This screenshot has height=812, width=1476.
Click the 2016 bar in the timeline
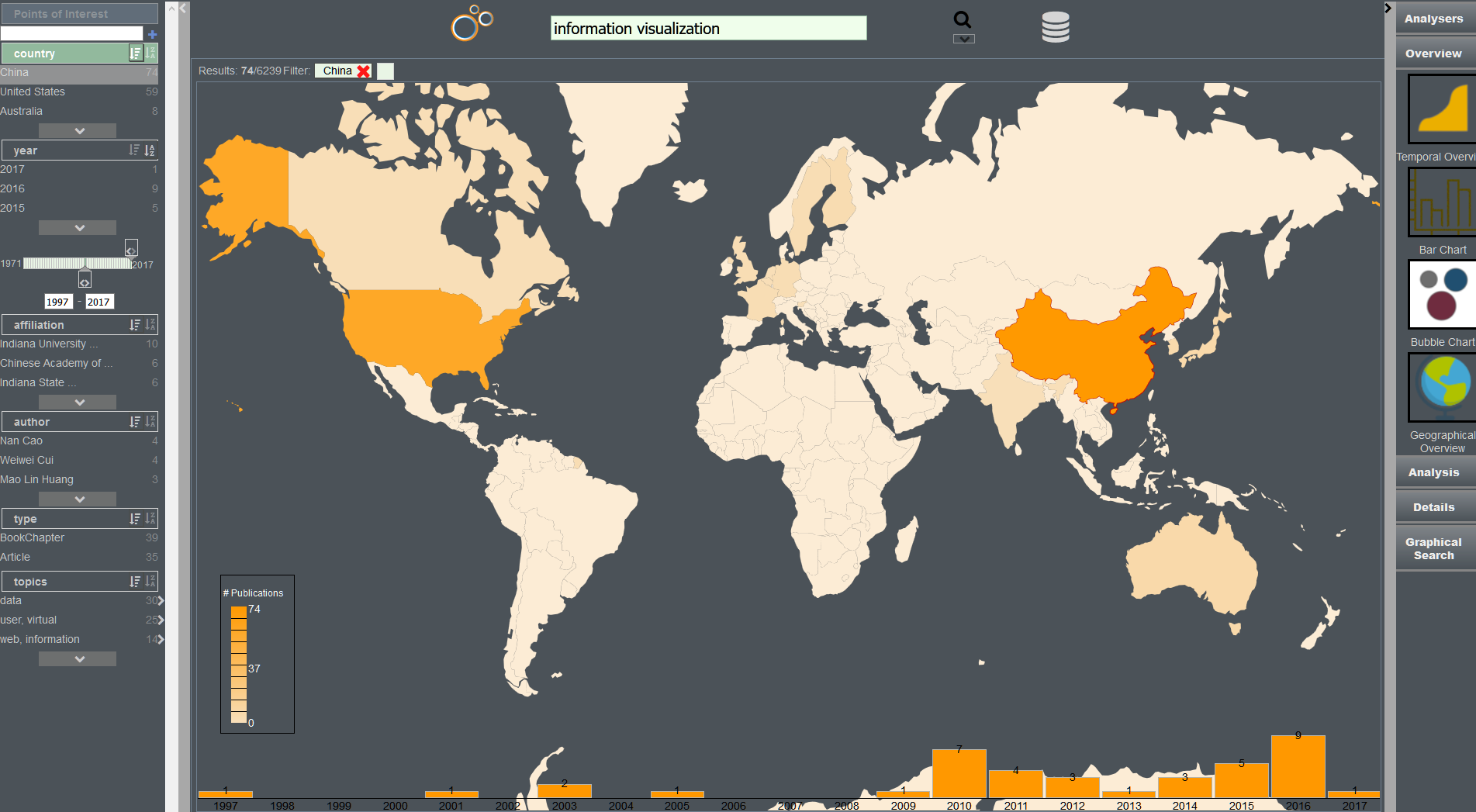tap(1298, 764)
